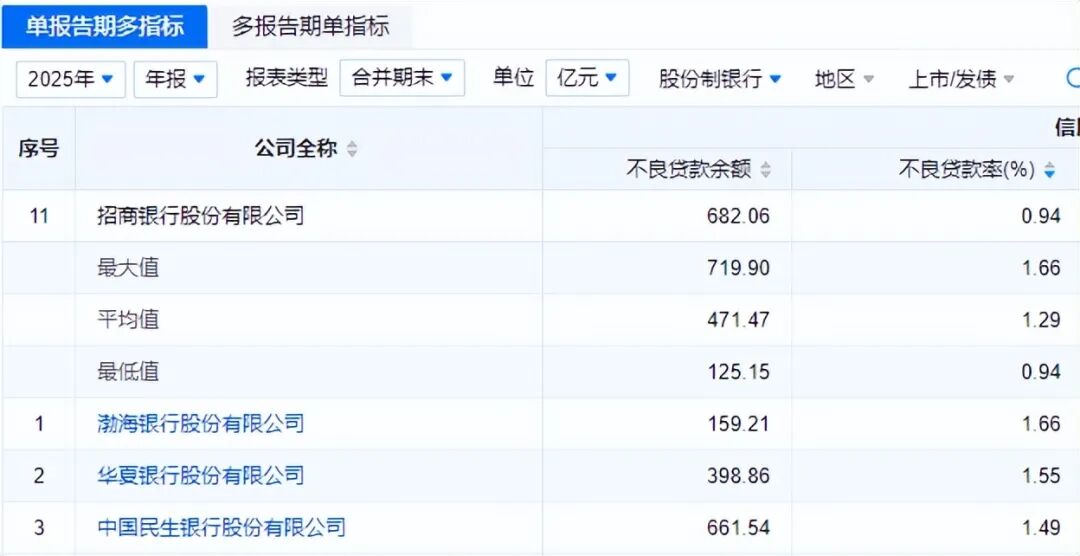Click row number 11

(x=39, y=216)
